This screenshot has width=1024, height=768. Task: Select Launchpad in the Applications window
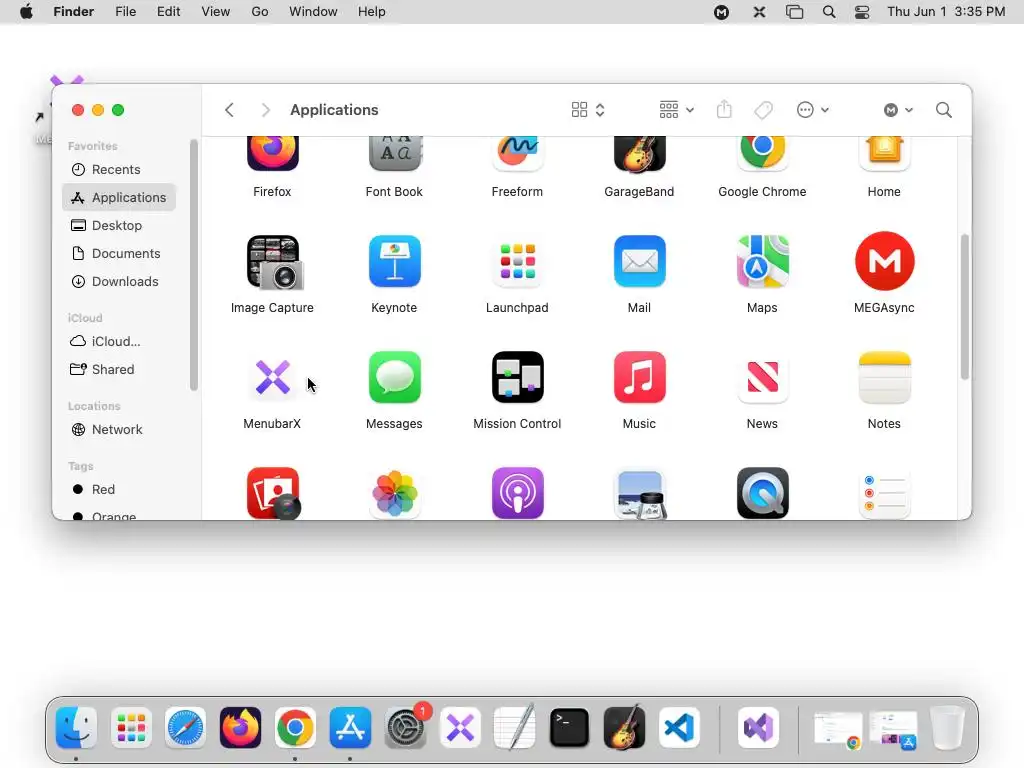click(x=517, y=261)
